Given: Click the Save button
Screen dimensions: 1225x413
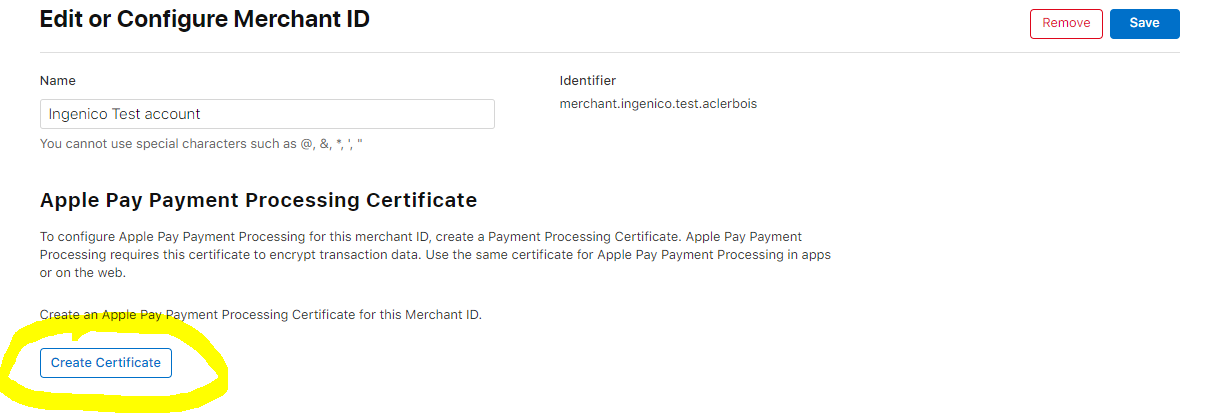Looking at the screenshot, I should point(1144,23).
